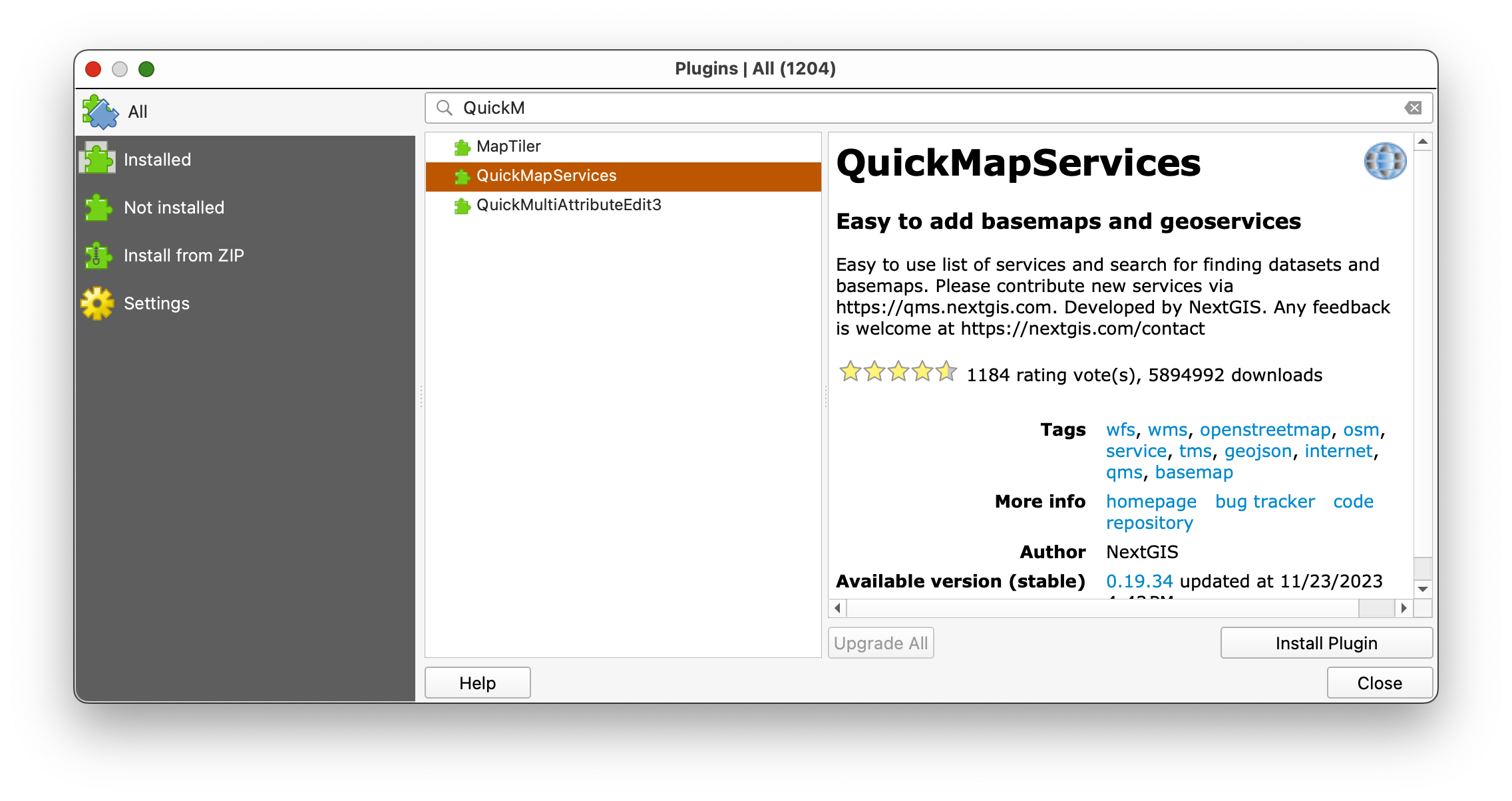Image resolution: width=1512 pixels, height=801 pixels.
Task: Click the horizontal scroll right arrow
Action: pos(1404,608)
